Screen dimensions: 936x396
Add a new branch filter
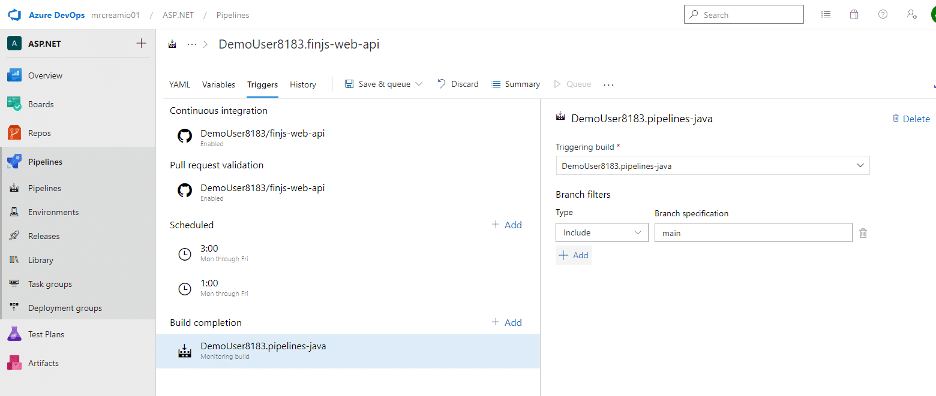tap(574, 255)
